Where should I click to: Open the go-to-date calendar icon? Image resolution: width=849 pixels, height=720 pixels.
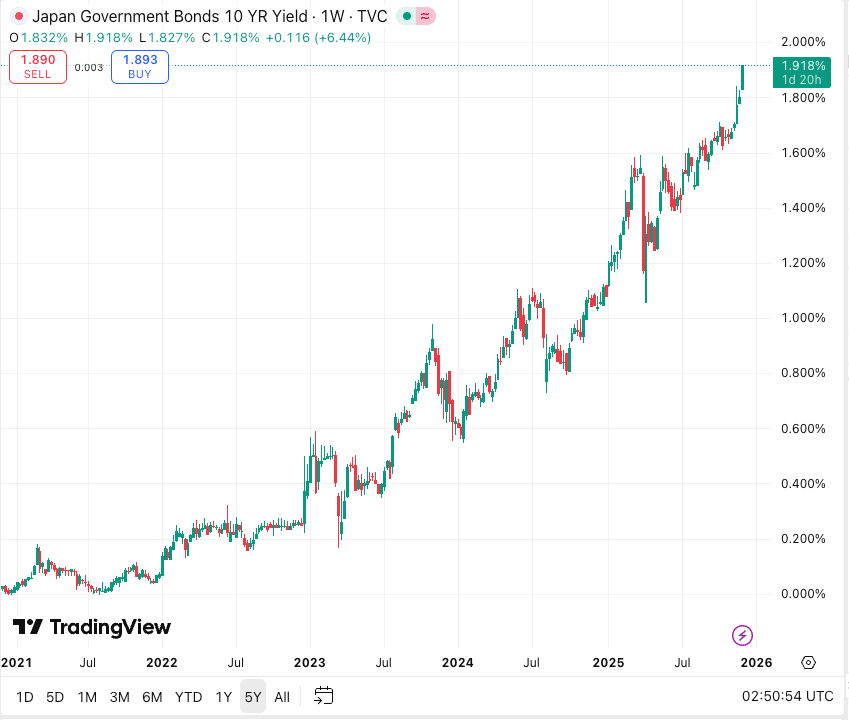[x=323, y=696]
